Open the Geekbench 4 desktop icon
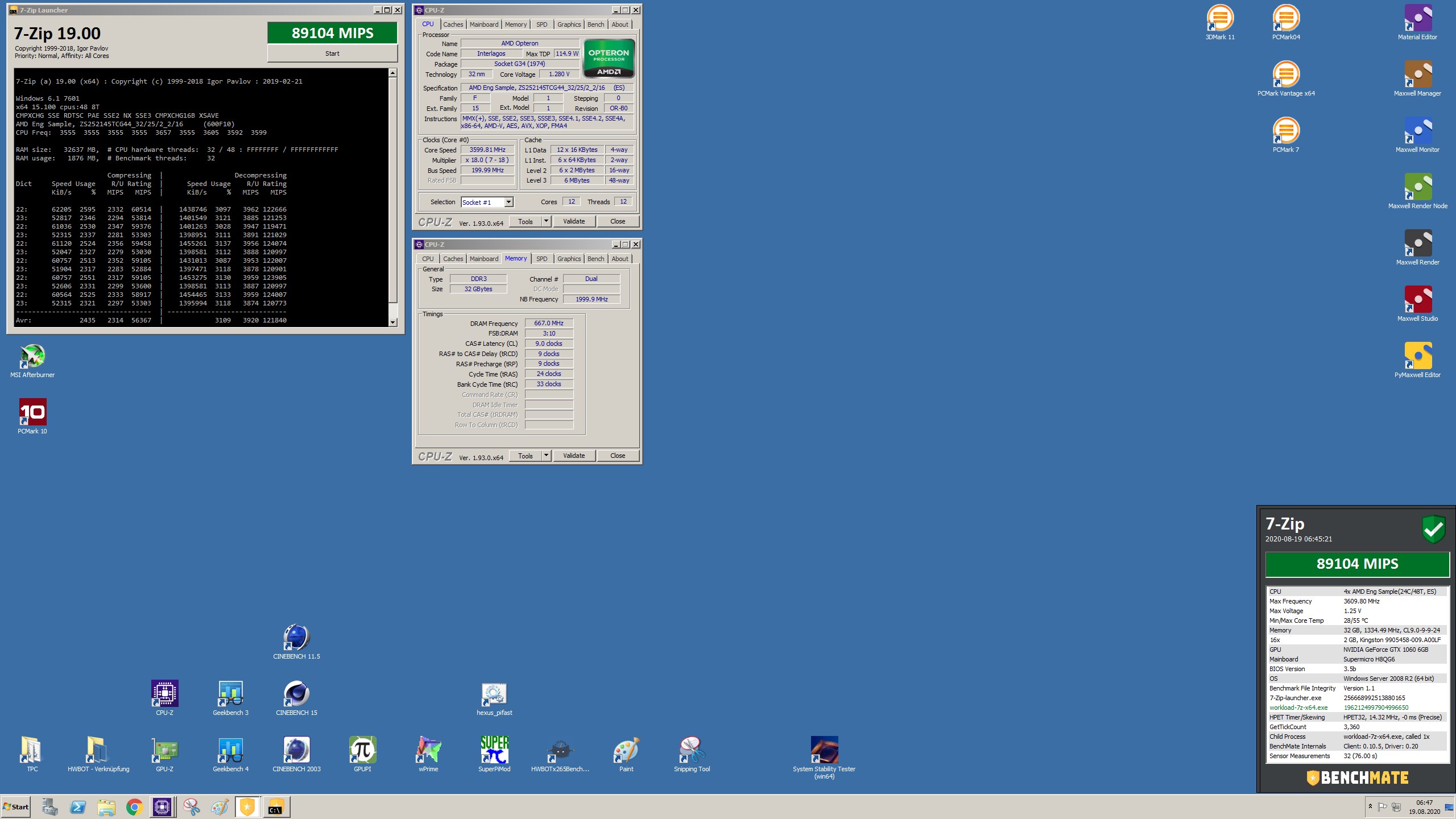The width and height of the screenshot is (1456, 819). click(x=230, y=755)
